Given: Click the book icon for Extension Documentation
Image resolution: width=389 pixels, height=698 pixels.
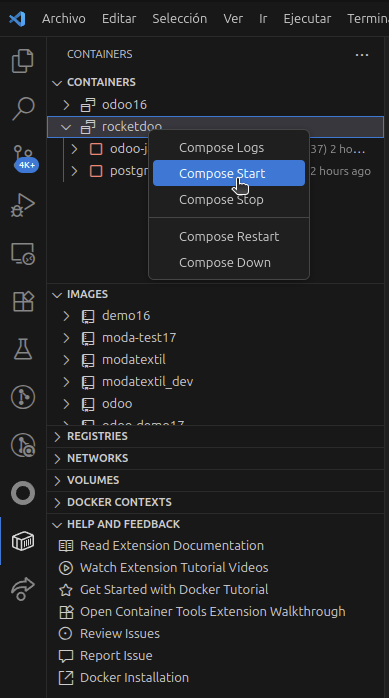Looking at the screenshot, I should [x=66, y=546].
